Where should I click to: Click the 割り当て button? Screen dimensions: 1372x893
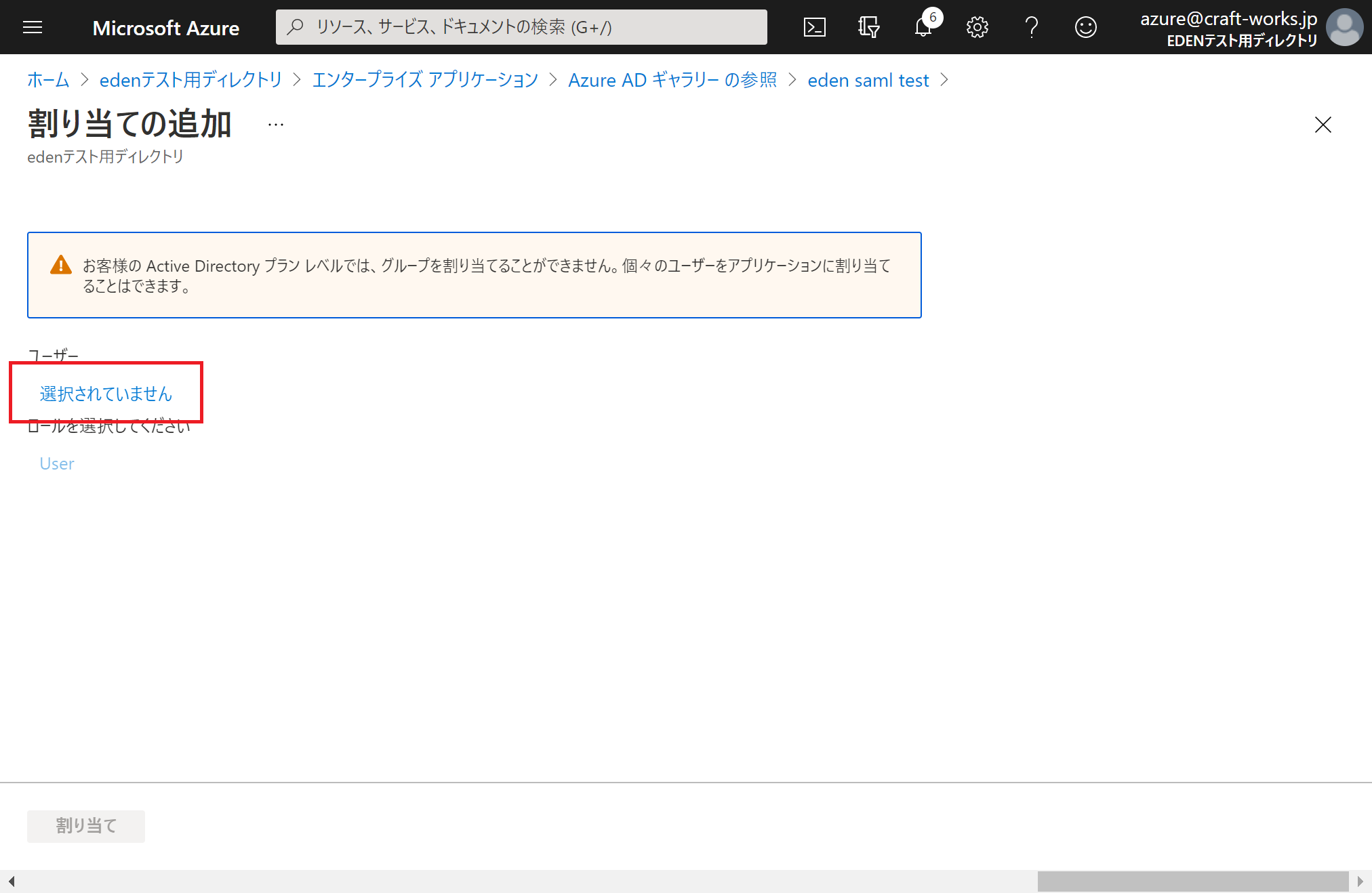click(86, 826)
